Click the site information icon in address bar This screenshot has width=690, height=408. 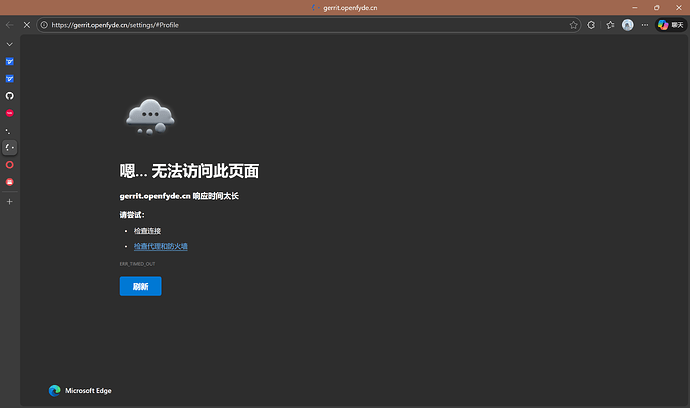coord(44,25)
